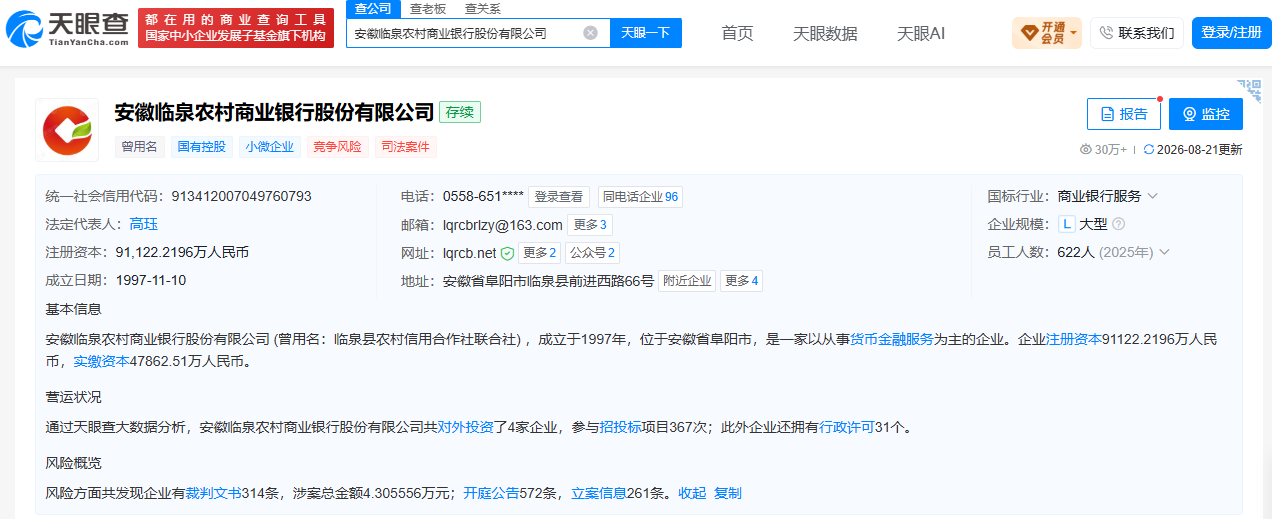Click the 曾用名 tag

click(x=140, y=147)
